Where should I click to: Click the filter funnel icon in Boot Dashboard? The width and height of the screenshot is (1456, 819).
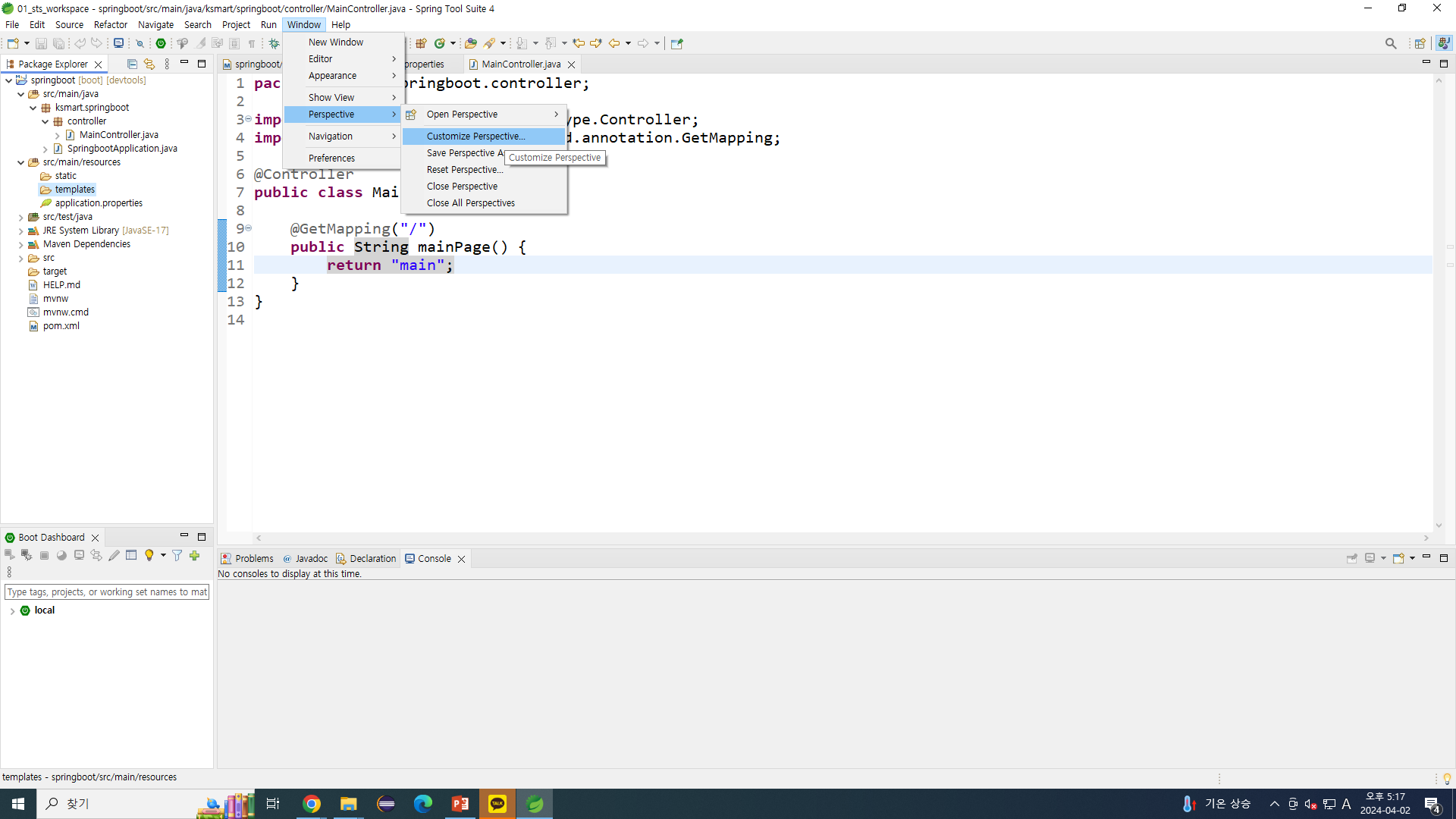coord(177,555)
